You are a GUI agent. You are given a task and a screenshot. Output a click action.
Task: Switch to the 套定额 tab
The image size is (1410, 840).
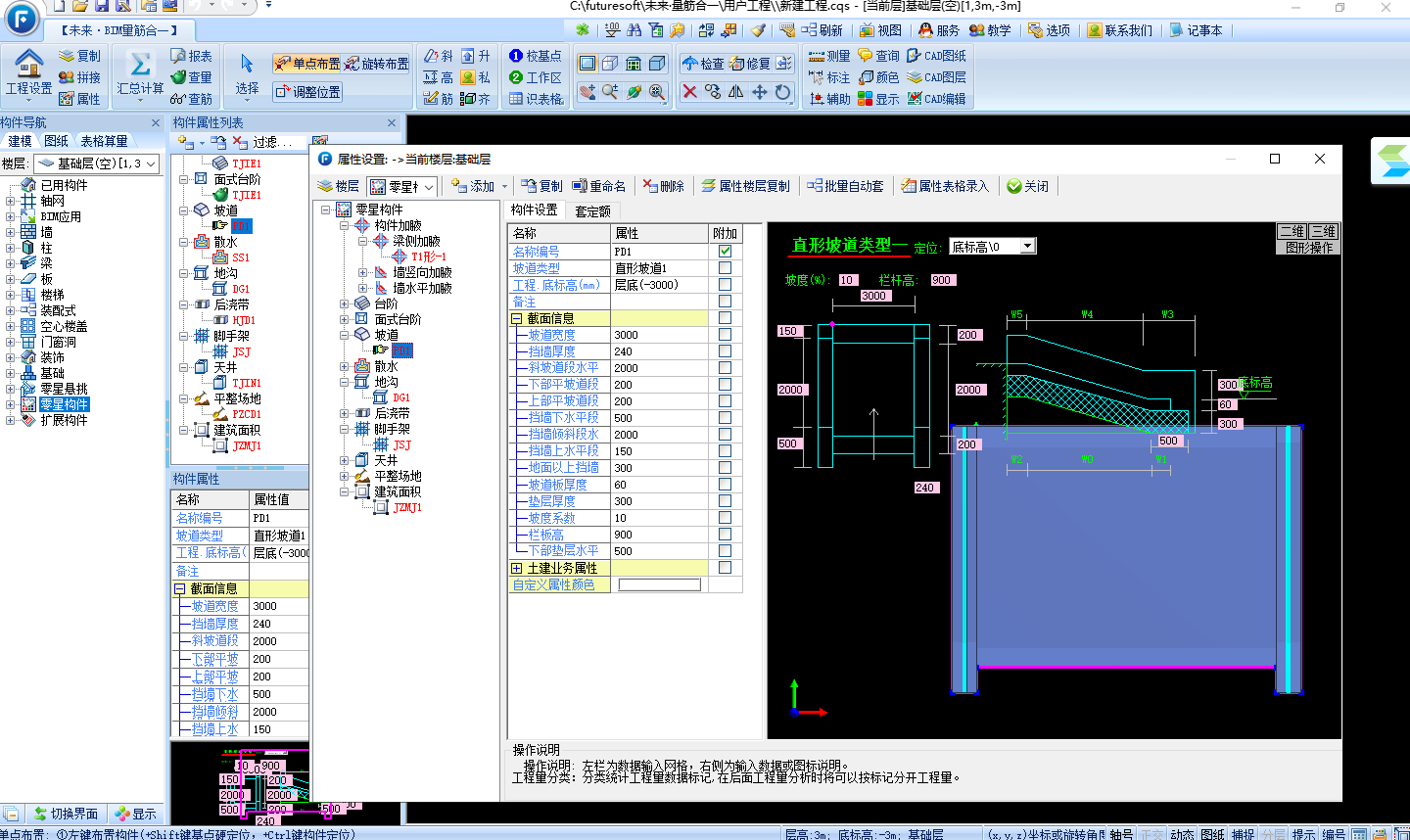592,210
